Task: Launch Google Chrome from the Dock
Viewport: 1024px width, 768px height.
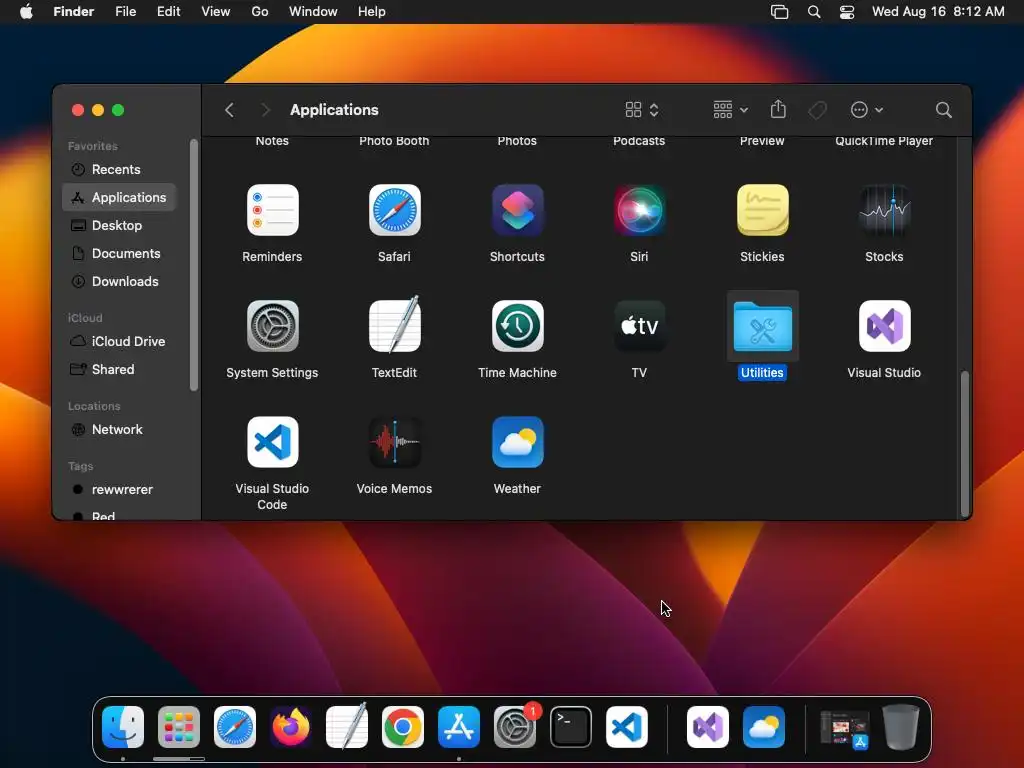Action: (403, 727)
